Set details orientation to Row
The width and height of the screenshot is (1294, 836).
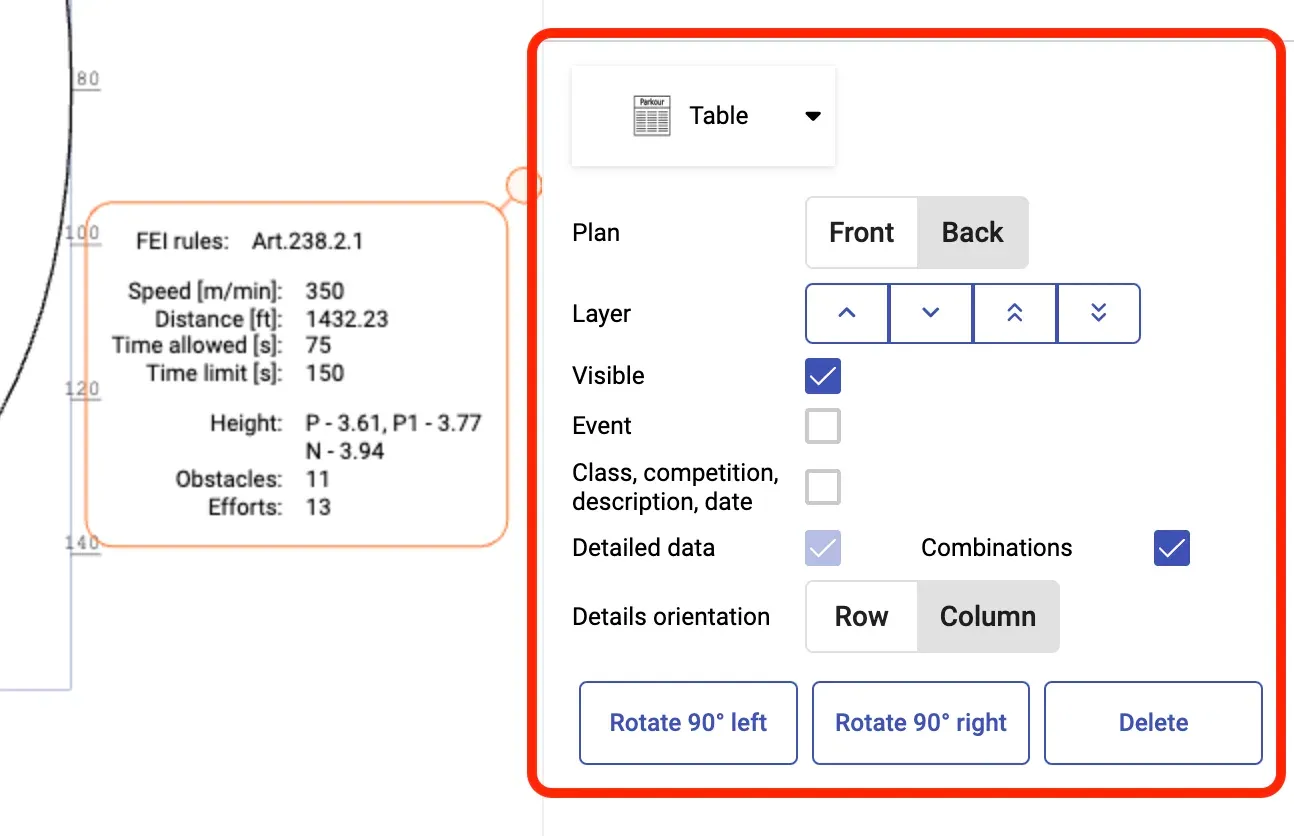click(861, 617)
